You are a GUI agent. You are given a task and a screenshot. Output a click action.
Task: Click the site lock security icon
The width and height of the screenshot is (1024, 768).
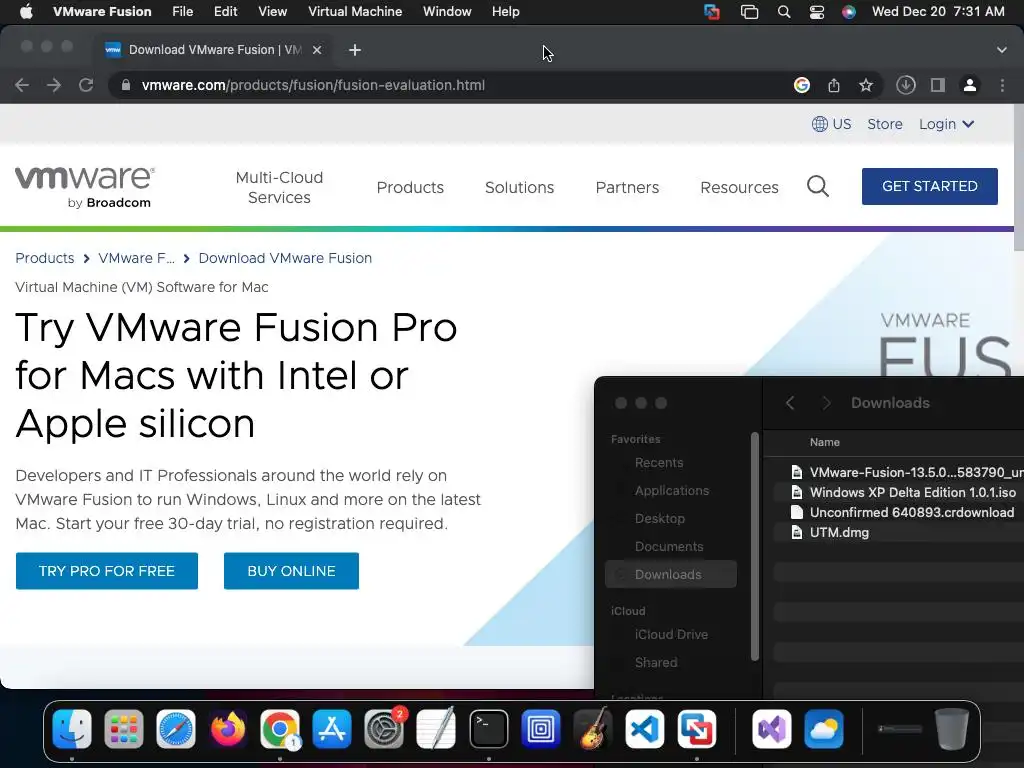tap(126, 85)
